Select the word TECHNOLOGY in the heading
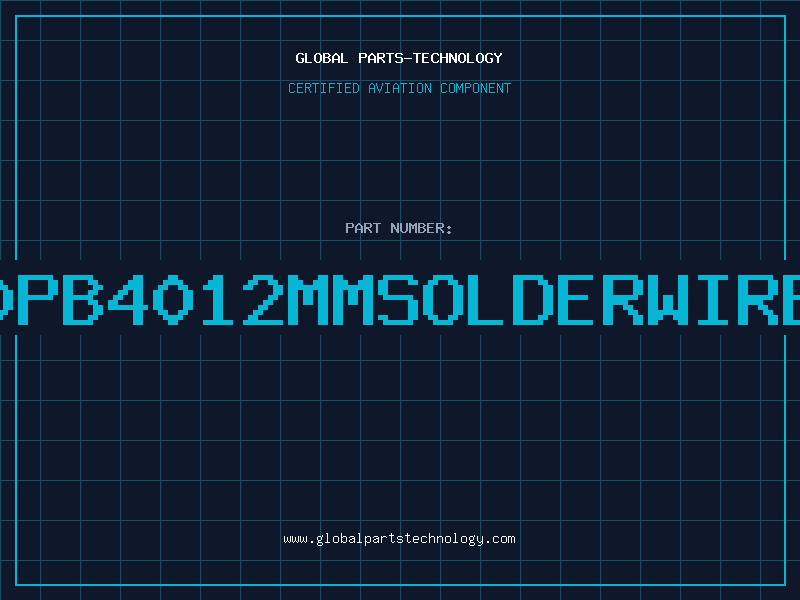This screenshot has width=800, height=600. coord(457,58)
